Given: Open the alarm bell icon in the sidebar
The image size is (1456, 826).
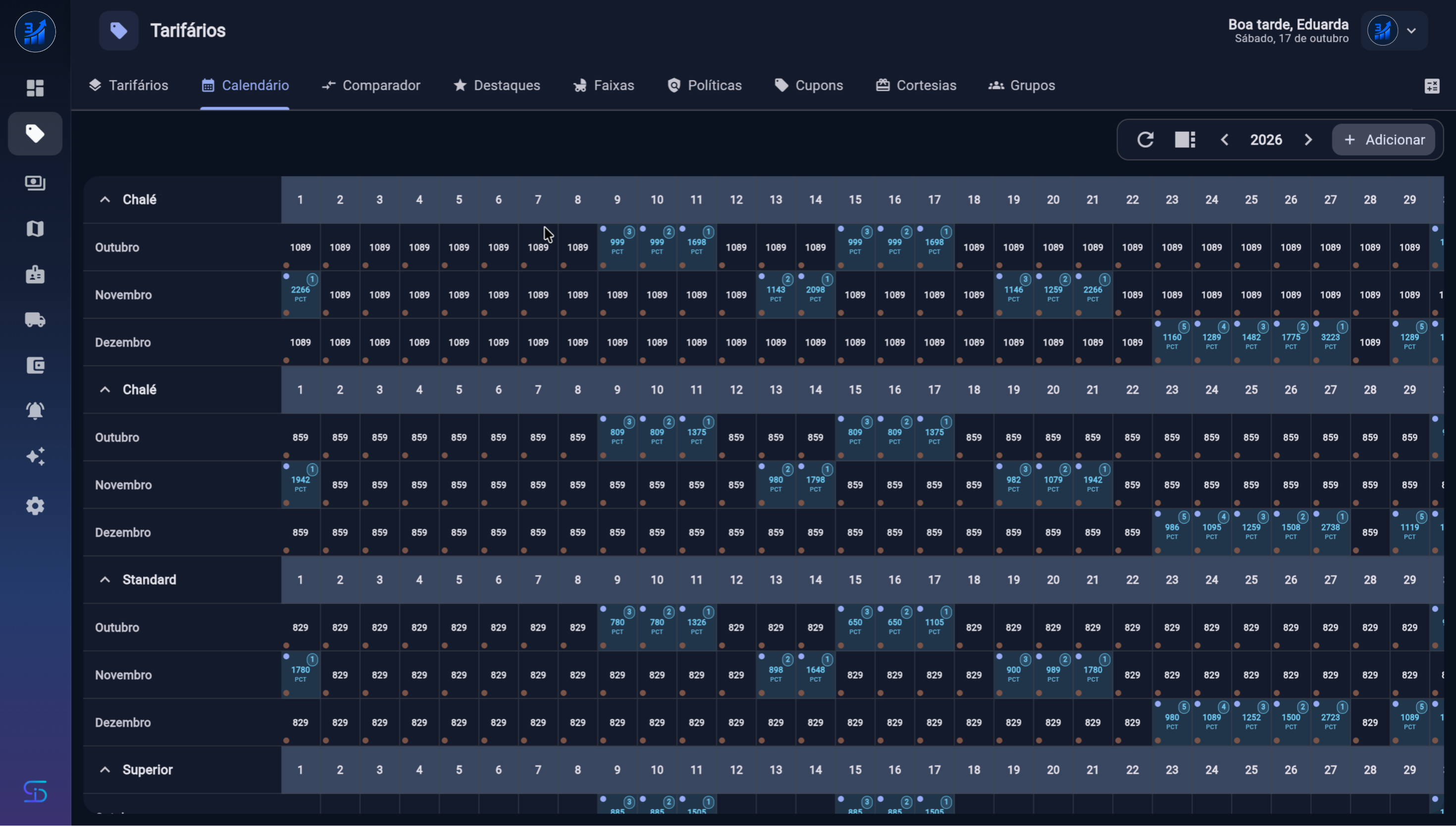Looking at the screenshot, I should (35, 411).
